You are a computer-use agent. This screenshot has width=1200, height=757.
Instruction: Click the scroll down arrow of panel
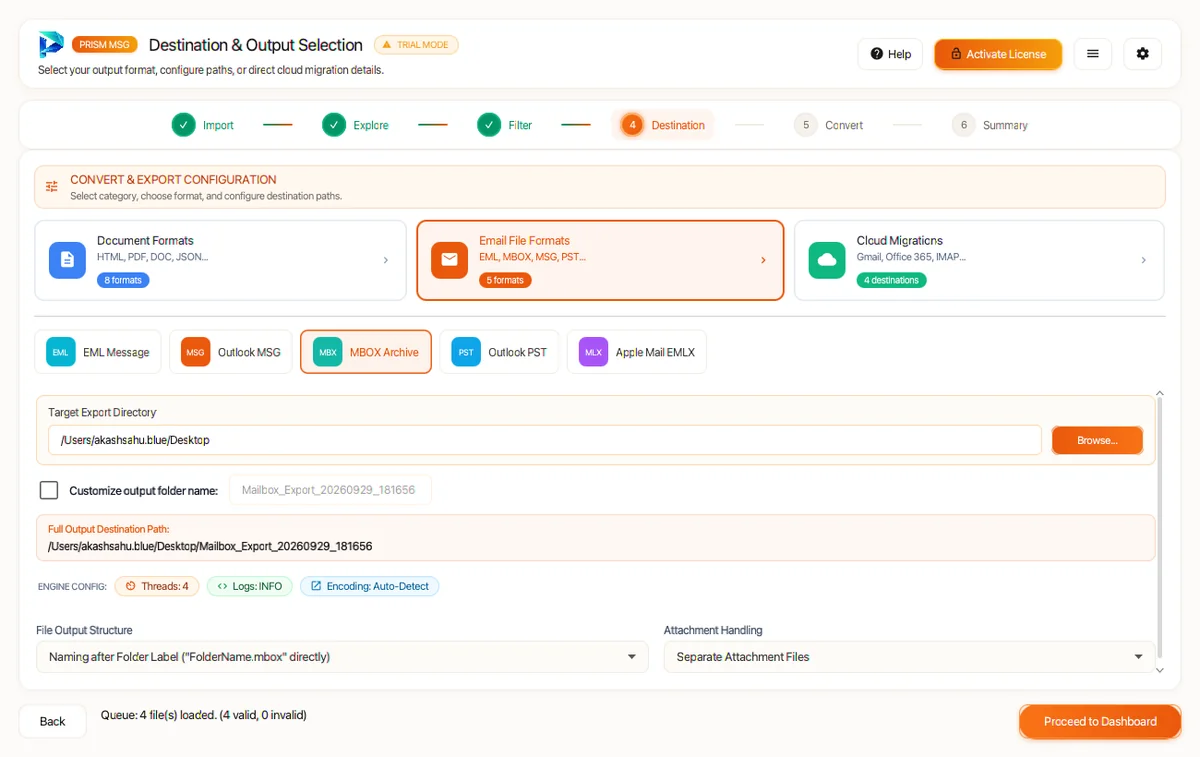click(1160, 670)
